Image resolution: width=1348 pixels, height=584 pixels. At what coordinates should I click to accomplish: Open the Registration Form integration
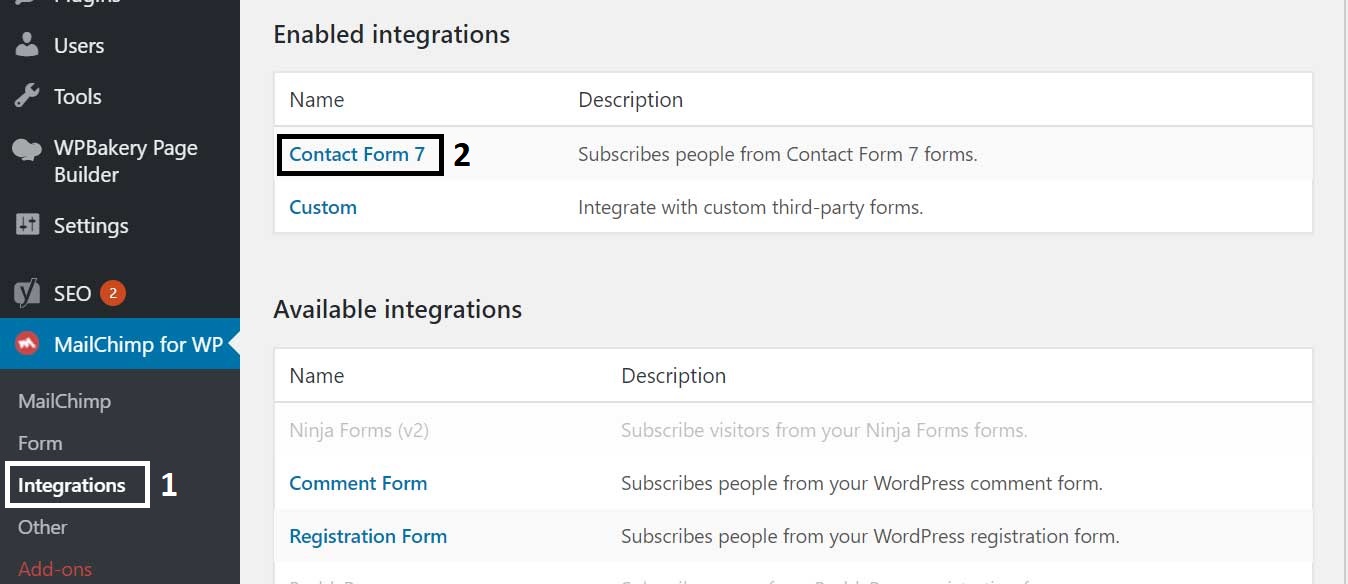pyautogui.click(x=368, y=537)
